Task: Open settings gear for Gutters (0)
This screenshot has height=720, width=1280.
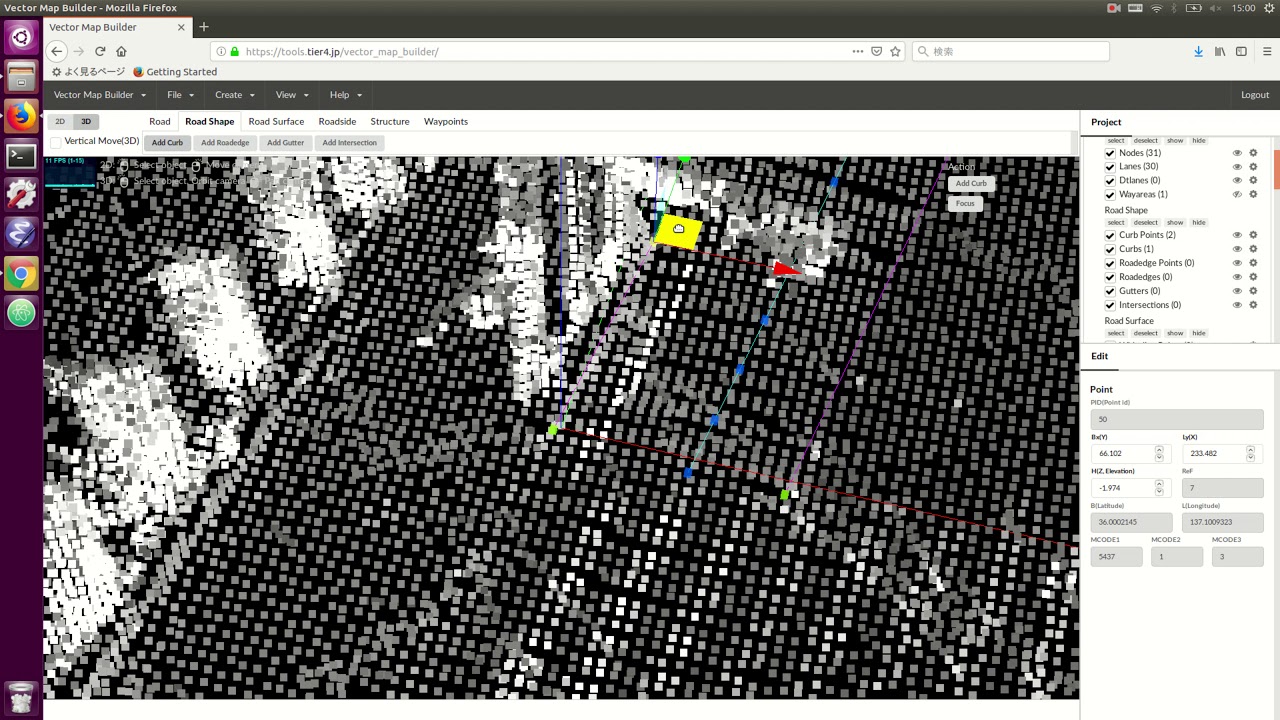Action: click(x=1253, y=291)
